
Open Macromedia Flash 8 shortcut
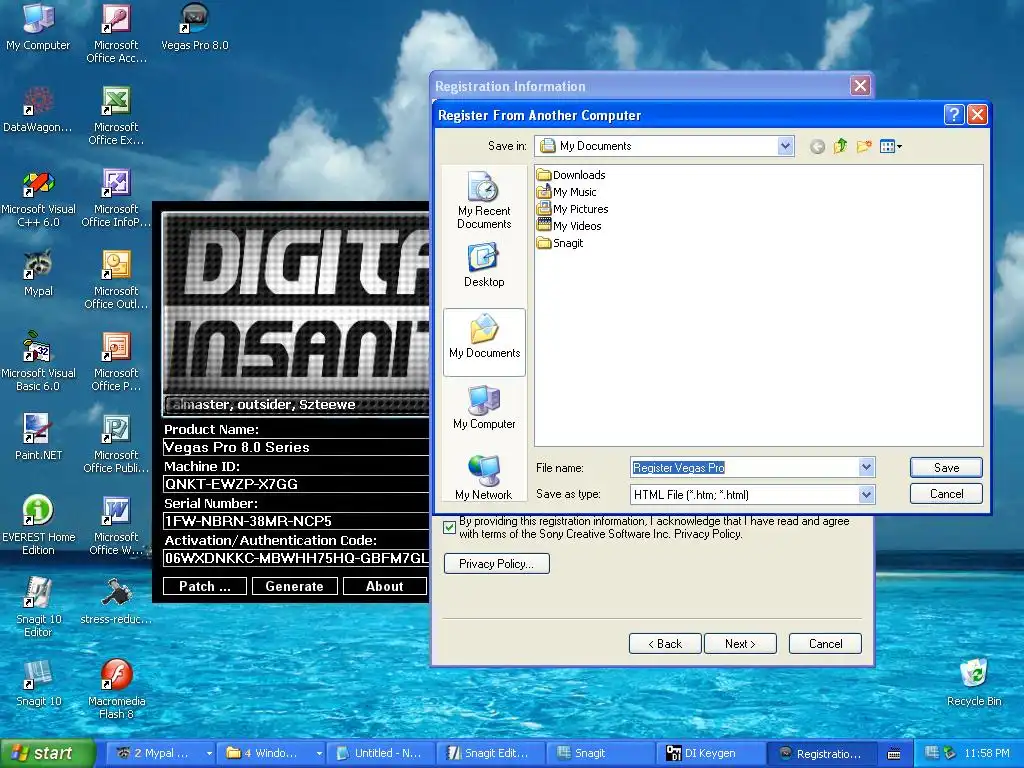(116, 689)
